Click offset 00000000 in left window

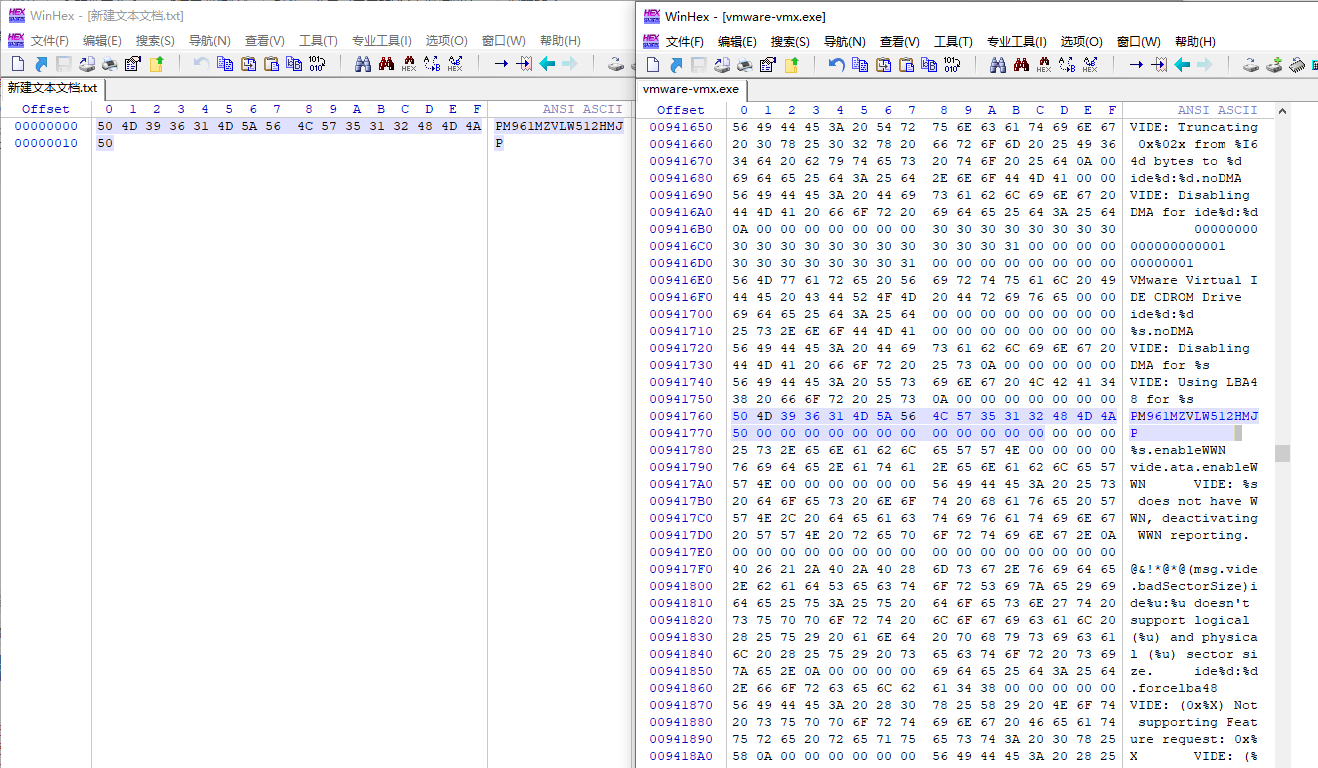(46, 126)
